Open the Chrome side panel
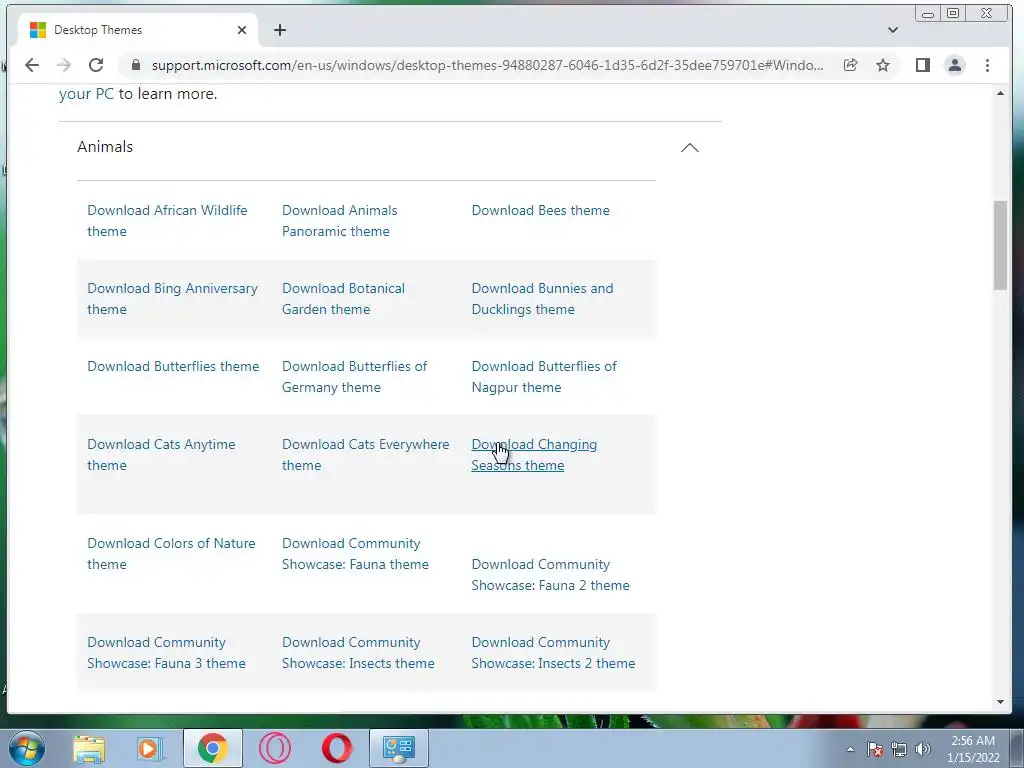1024x768 pixels. click(x=922, y=65)
